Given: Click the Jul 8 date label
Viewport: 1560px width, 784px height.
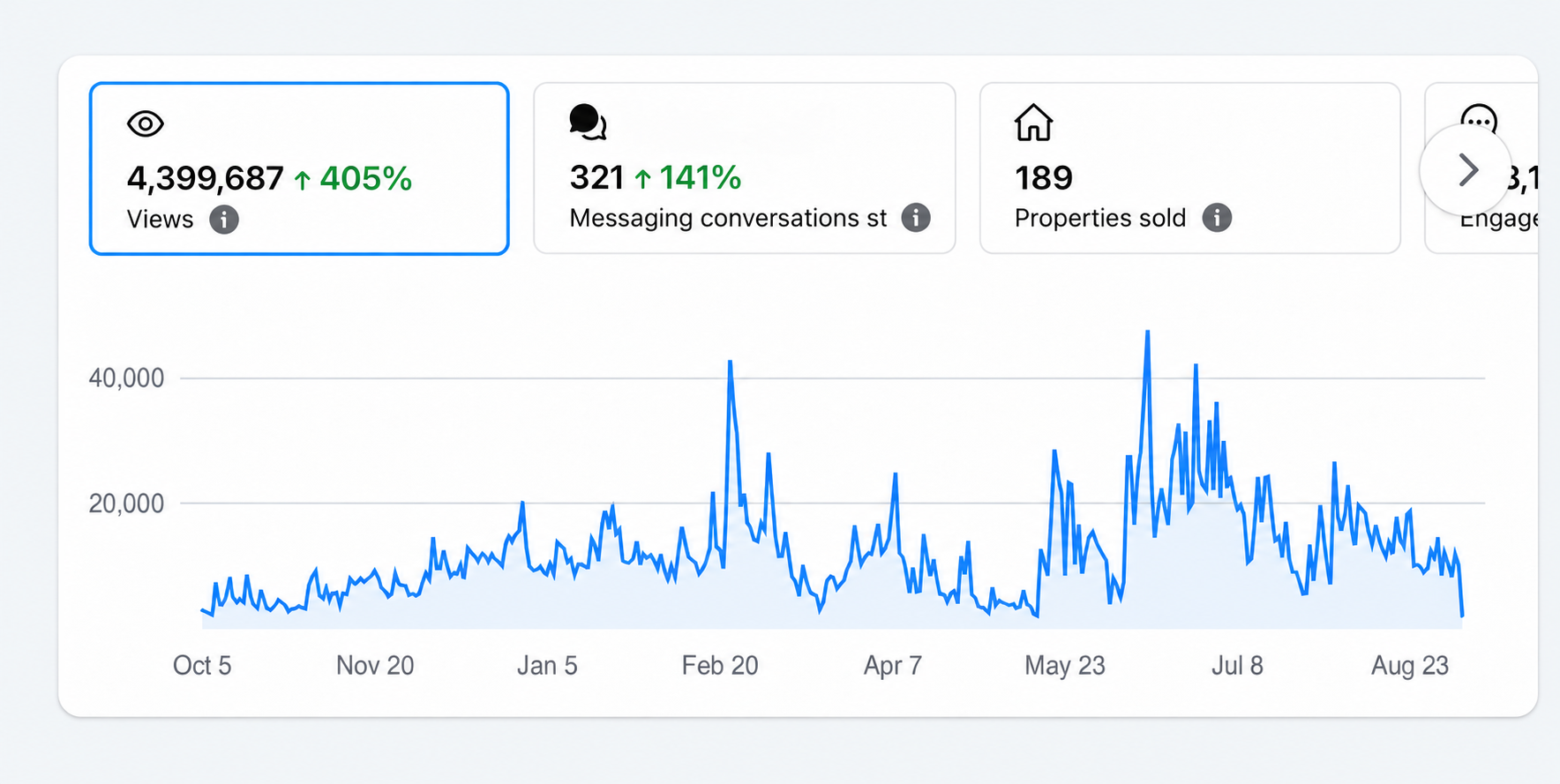Looking at the screenshot, I should pyautogui.click(x=1237, y=665).
